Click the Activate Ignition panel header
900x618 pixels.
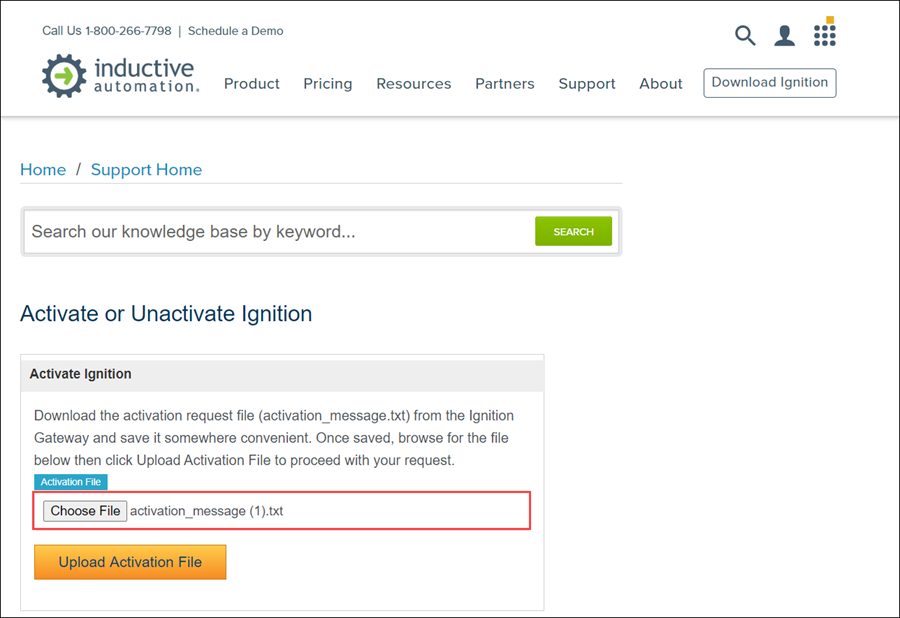pos(282,374)
